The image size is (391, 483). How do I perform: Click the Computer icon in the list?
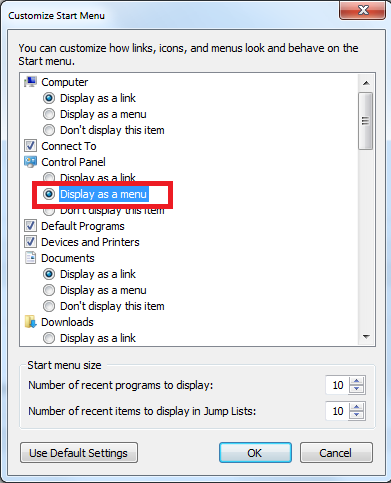pyautogui.click(x=30, y=82)
